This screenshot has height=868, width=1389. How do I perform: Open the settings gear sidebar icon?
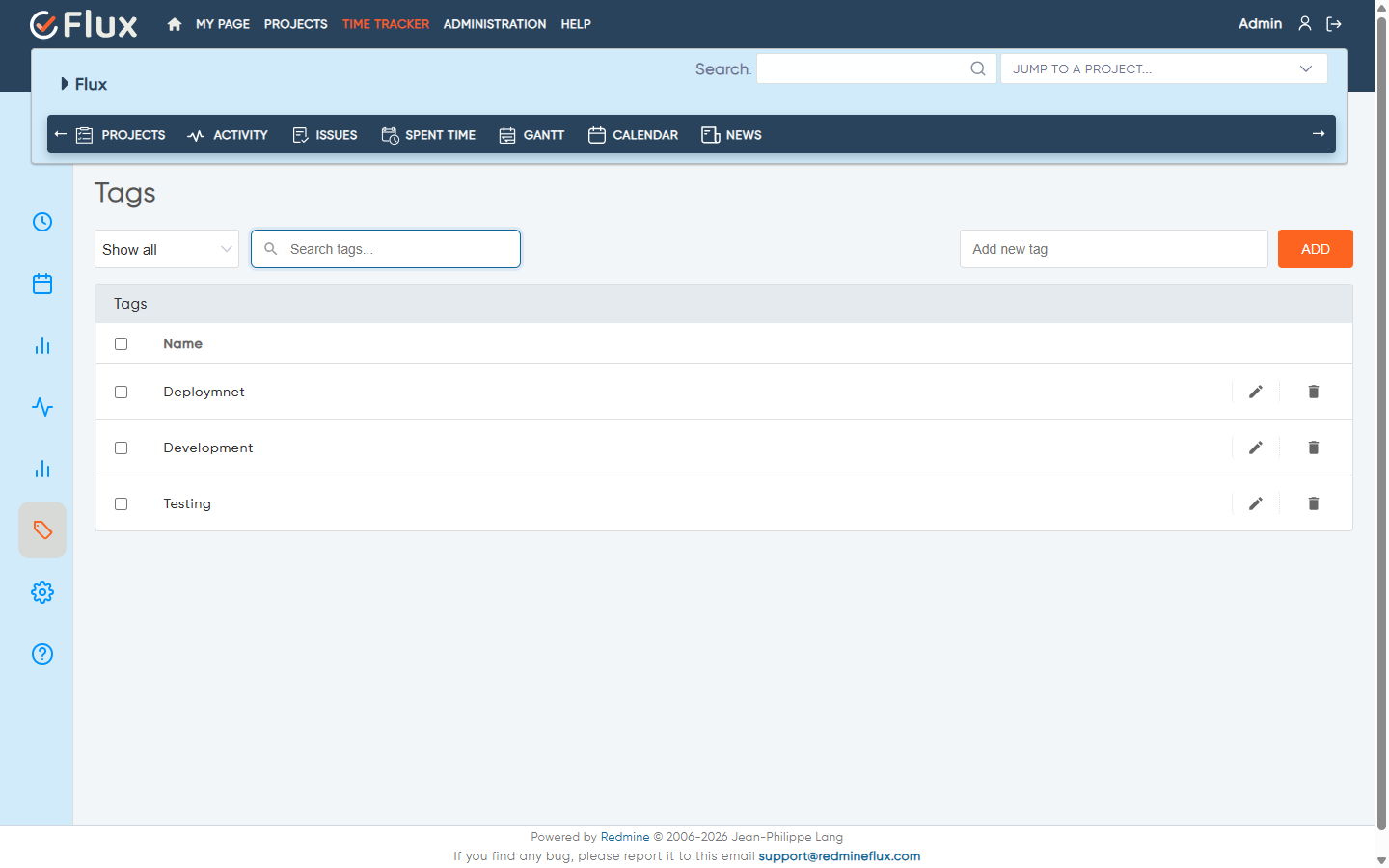[42, 592]
